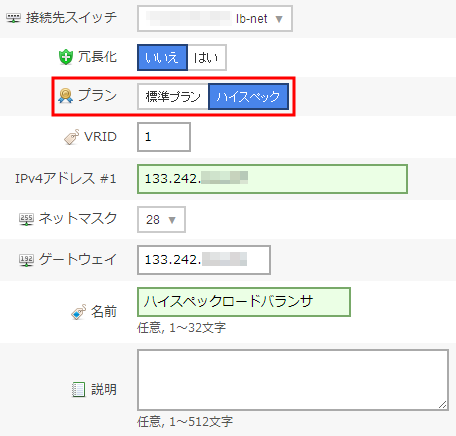Click the 説明 description textarea

pyautogui.click(x=293, y=380)
